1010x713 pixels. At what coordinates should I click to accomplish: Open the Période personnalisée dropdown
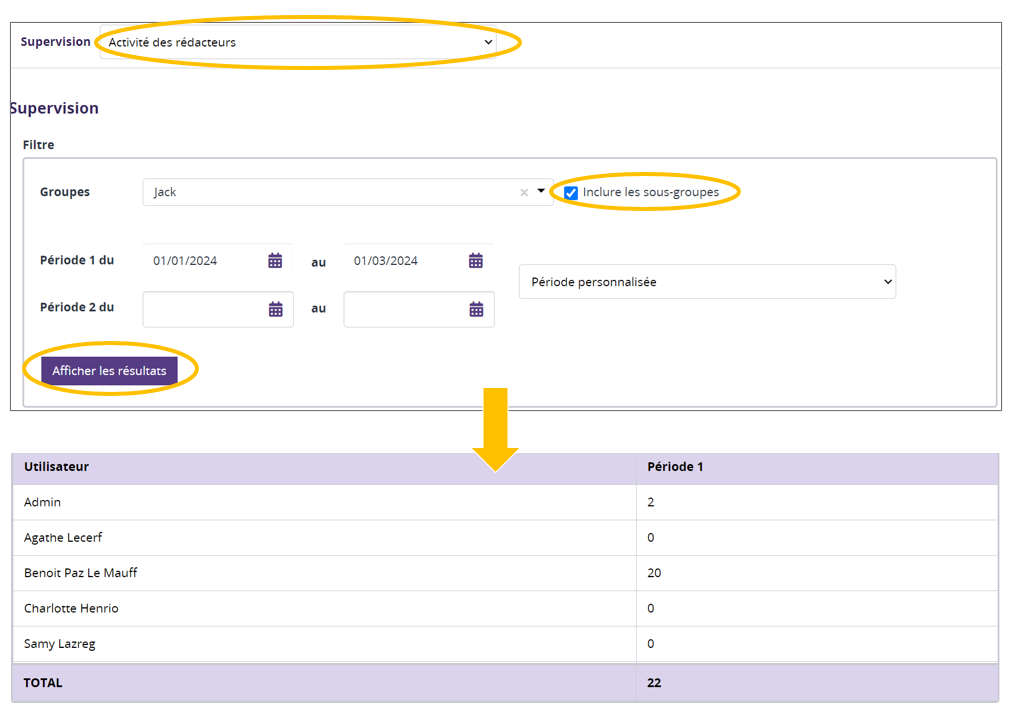point(707,282)
